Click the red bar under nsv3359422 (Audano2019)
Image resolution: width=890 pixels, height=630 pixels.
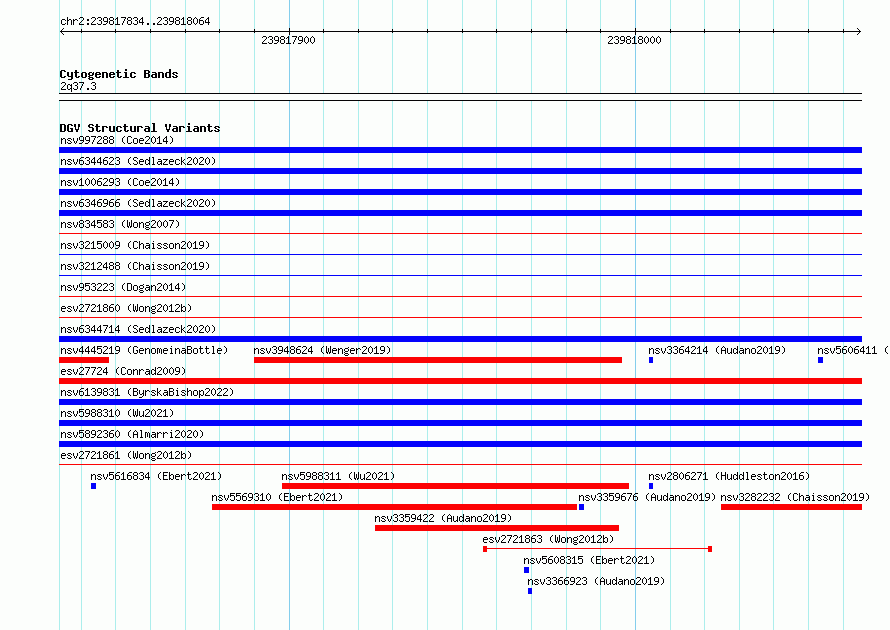coord(497,528)
